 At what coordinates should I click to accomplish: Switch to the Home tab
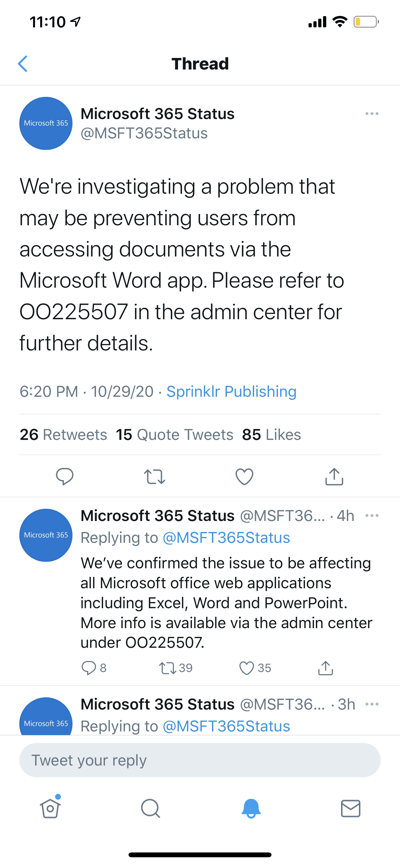(x=50, y=807)
